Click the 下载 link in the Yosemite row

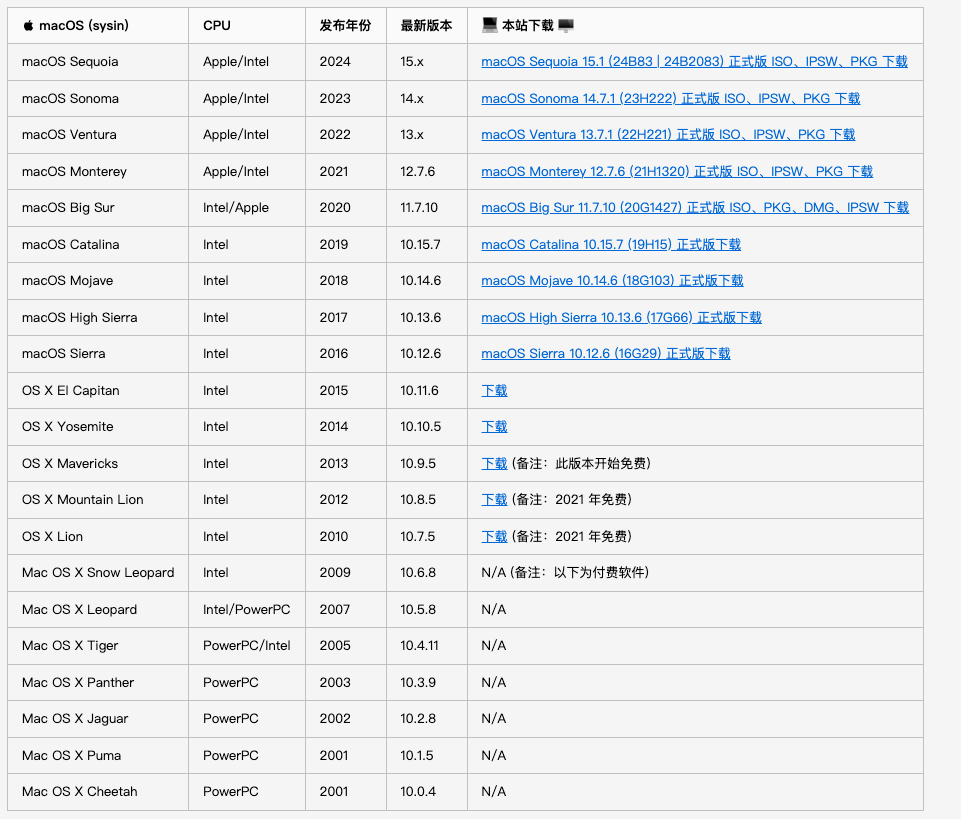click(494, 427)
